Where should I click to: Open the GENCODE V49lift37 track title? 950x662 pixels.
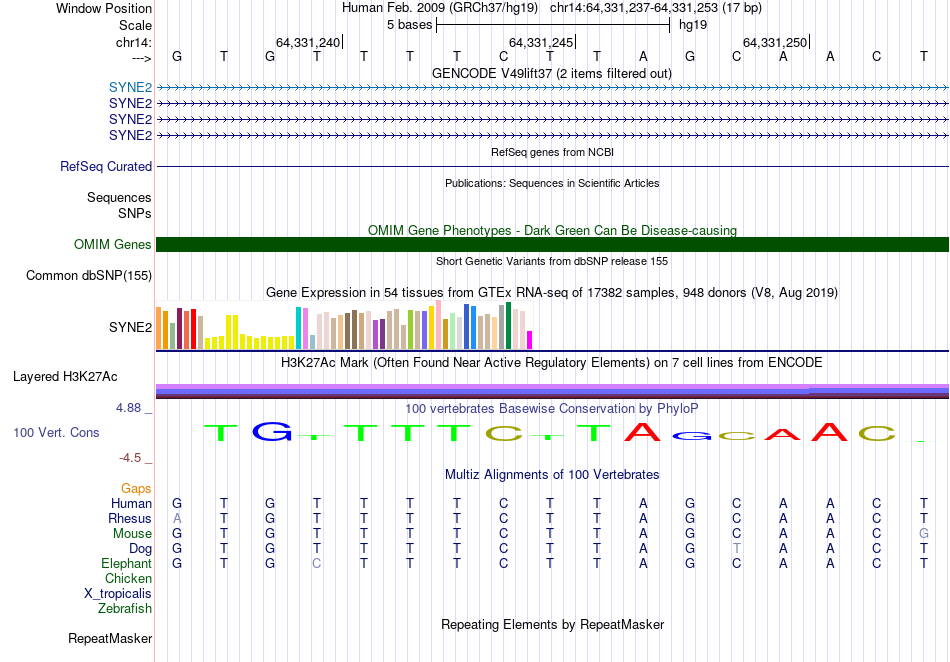(552, 73)
